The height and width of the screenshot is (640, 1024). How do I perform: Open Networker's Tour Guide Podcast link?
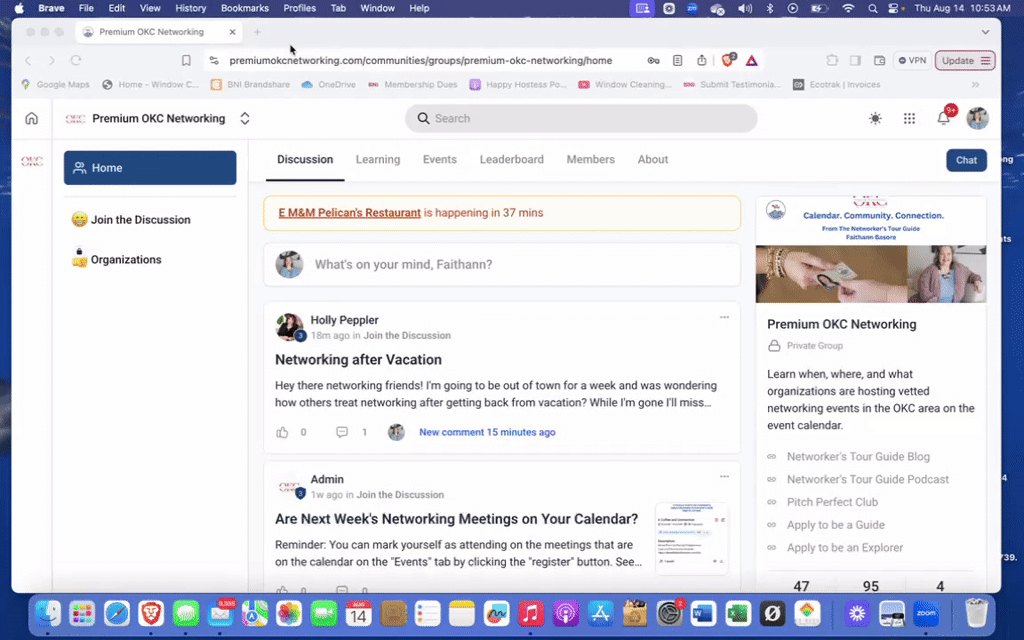pyautogui.click(x=867, y=479)
